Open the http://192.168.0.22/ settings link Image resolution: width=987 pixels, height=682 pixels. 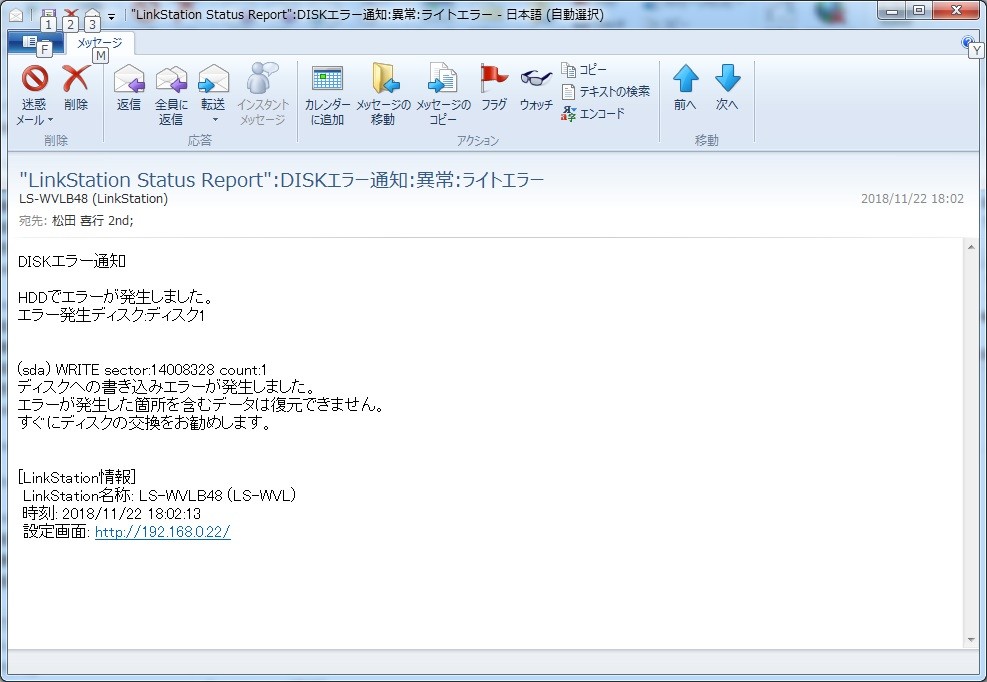pyautogui.click(x=162, y=532)
